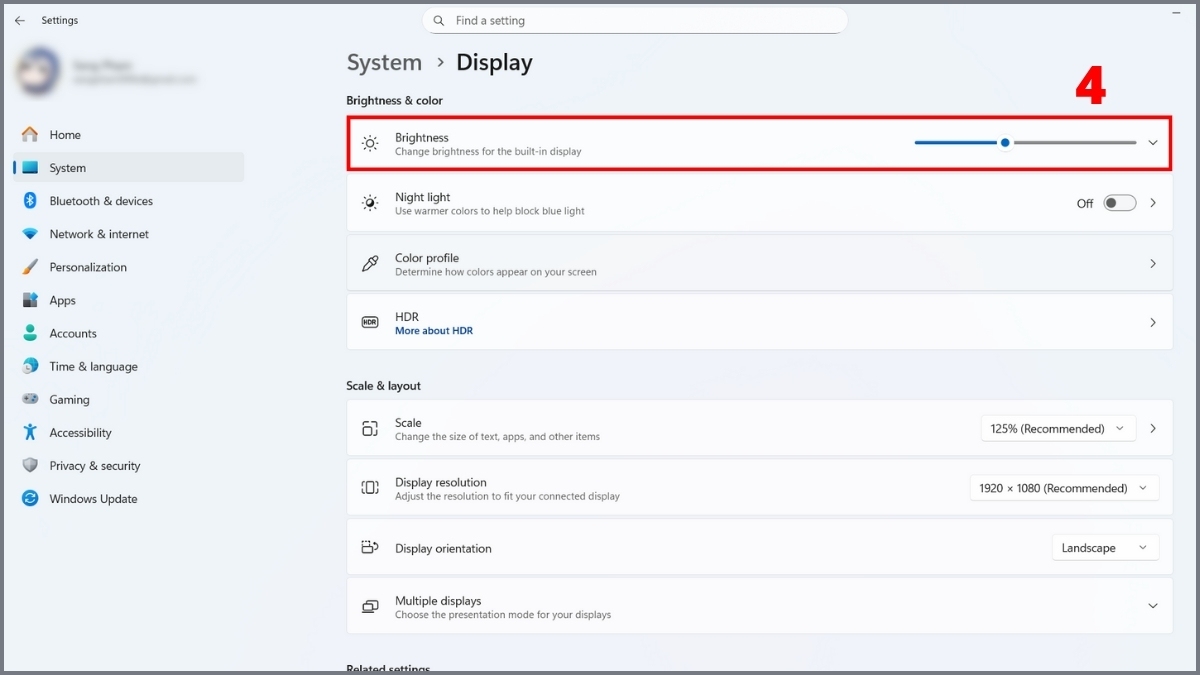The height and width of the screenshot is (675, 1200).
Task: Click the Find a setting search box
Action: tap(635, 21)
